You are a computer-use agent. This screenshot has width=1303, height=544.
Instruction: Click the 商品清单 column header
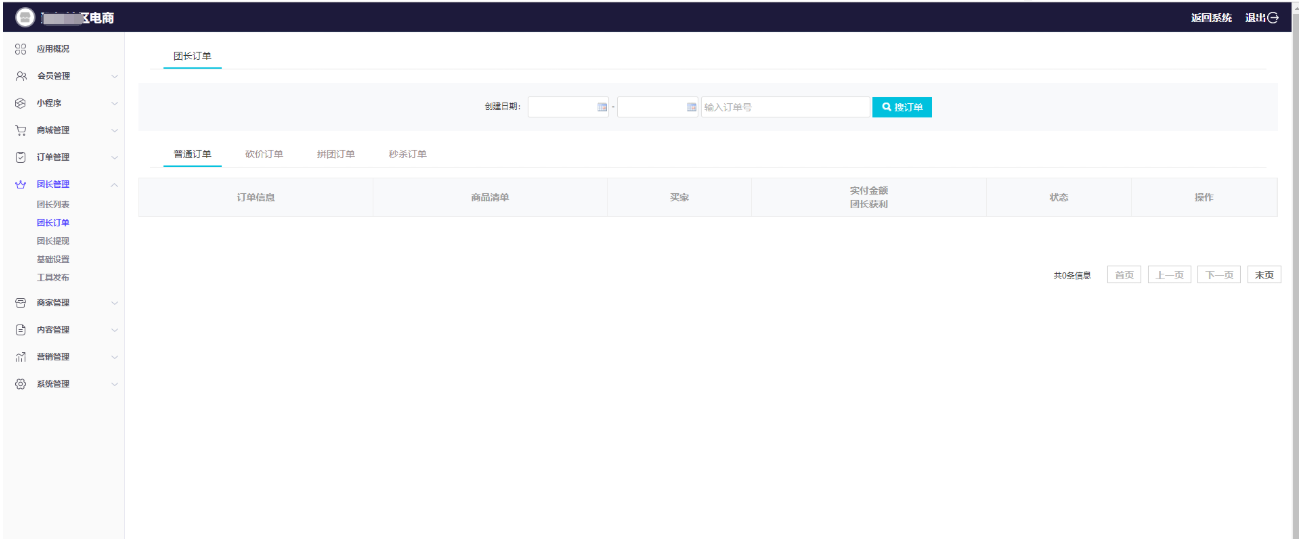[x=490, y=197]
